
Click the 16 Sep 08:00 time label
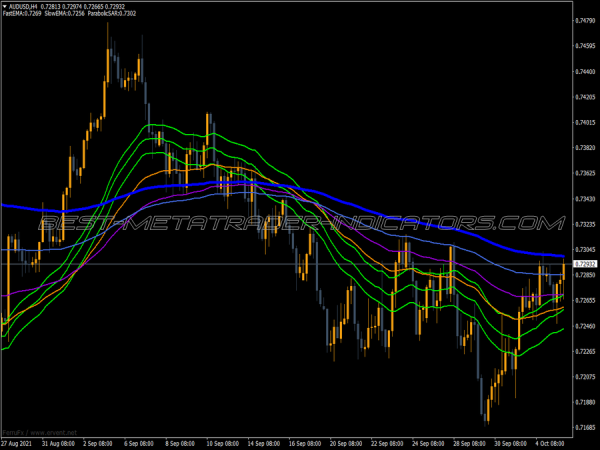[305, 444]
